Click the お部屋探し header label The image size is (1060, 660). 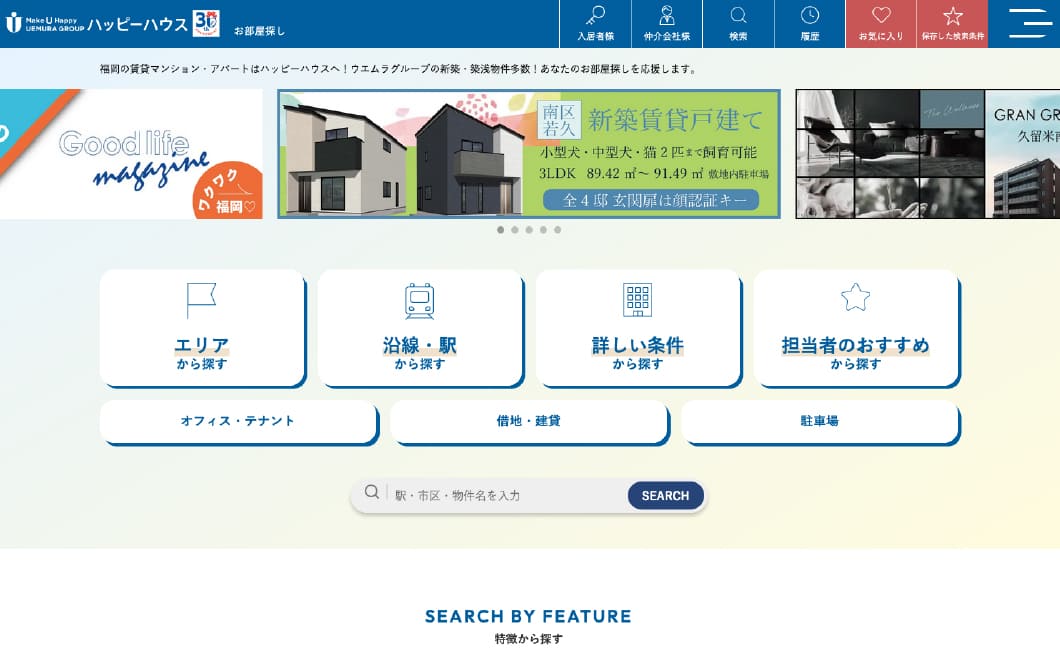tap(260, 29)
